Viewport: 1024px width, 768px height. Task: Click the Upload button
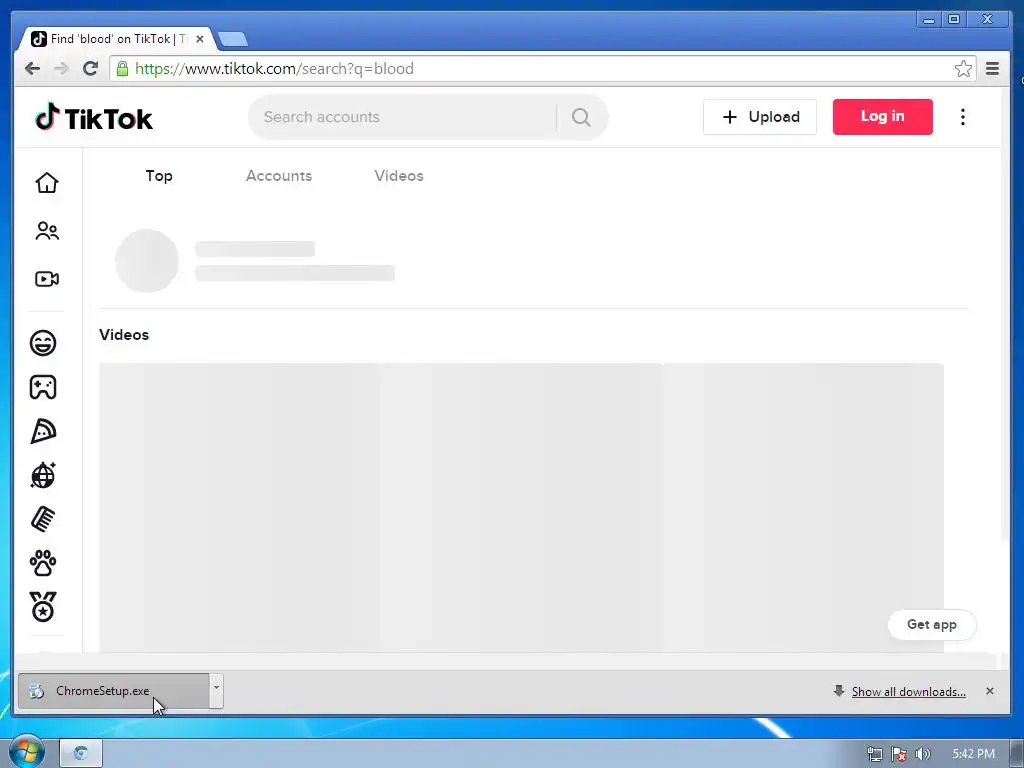[x=760, y=117]
